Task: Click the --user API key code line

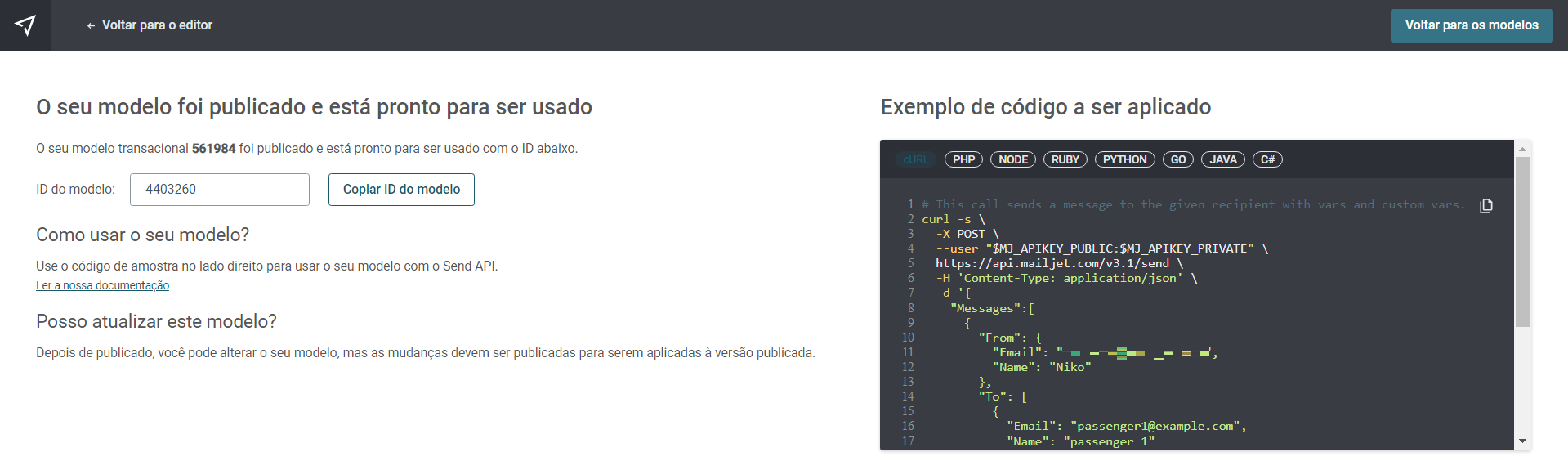Action: (x=1102, y=248)
